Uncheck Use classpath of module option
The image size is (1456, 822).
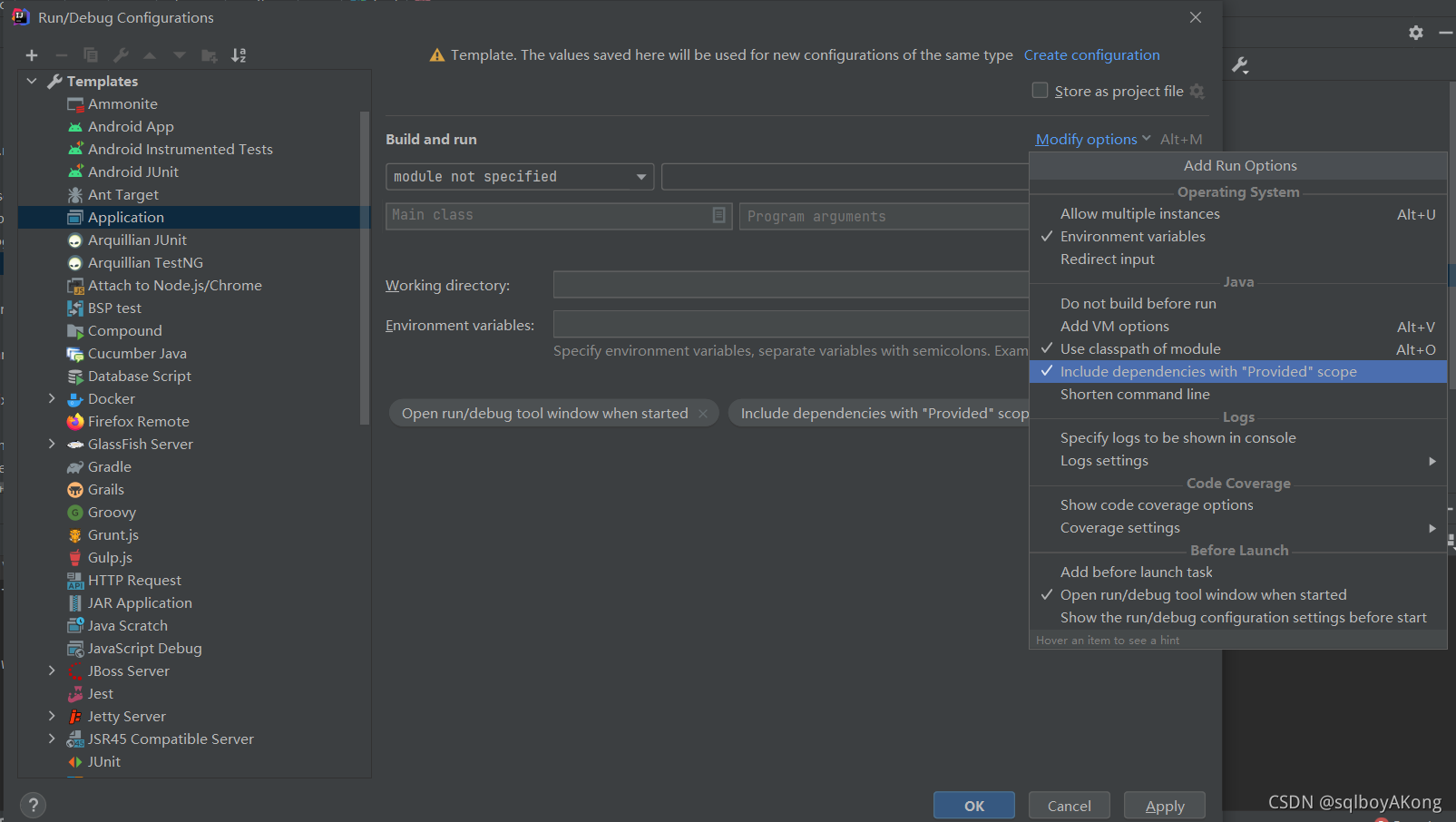pyautogui.click(x=1237, y=349)
